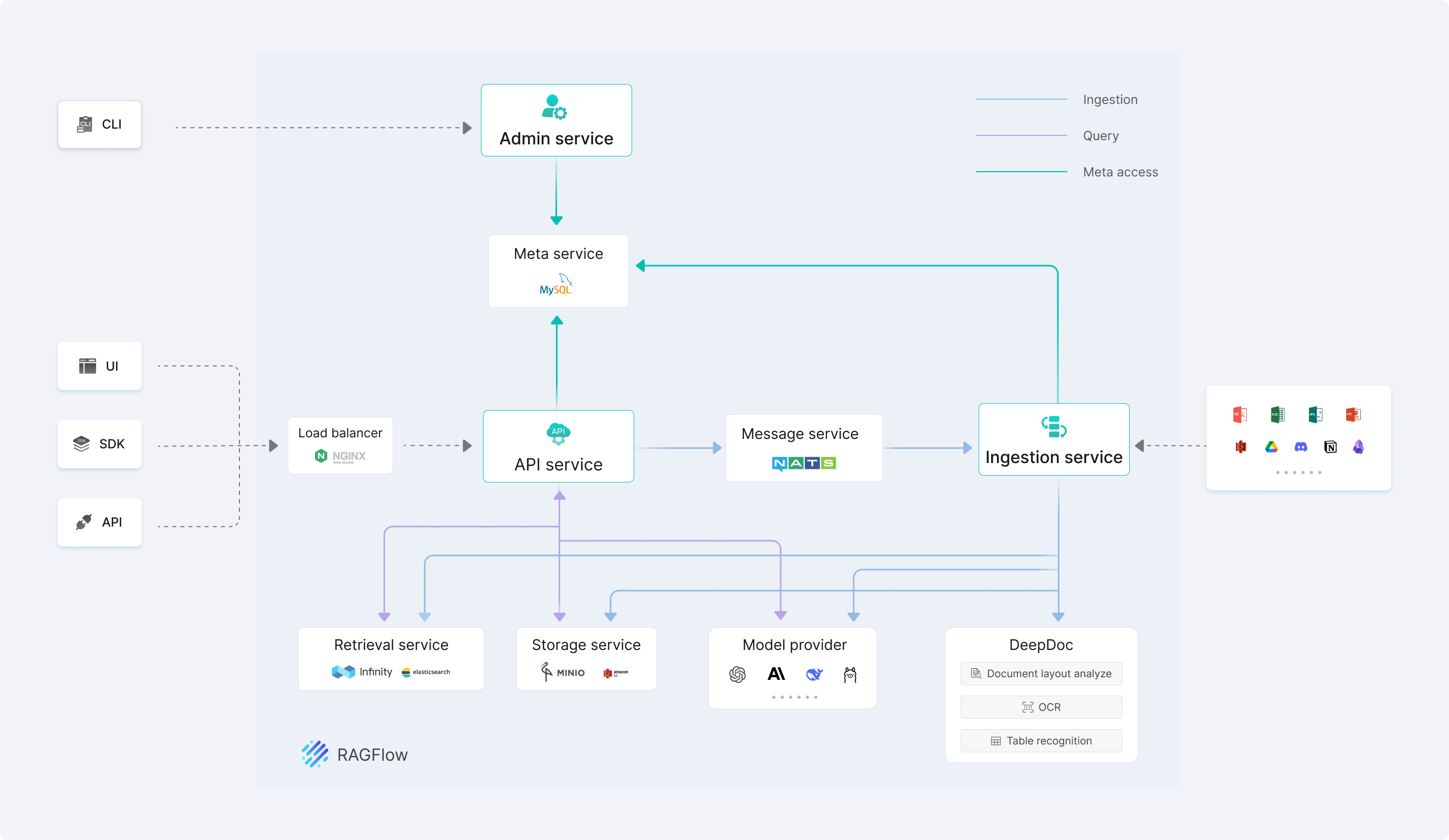Click the MinIO logo in Storage service

click(563, 672)
